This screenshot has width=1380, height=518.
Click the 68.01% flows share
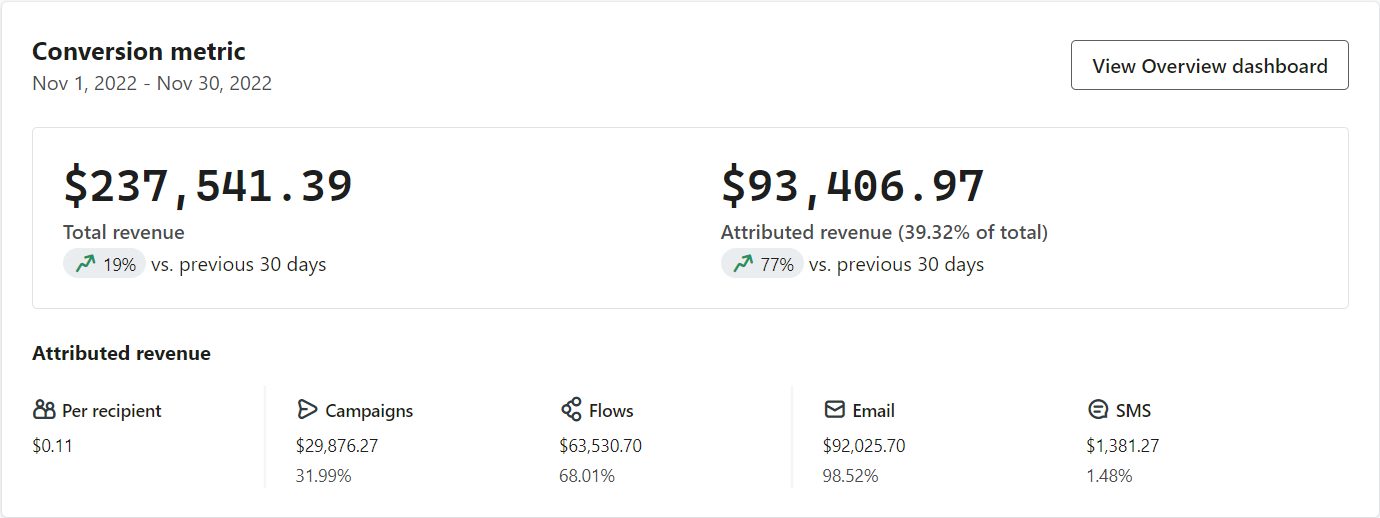tap(587, 476)
